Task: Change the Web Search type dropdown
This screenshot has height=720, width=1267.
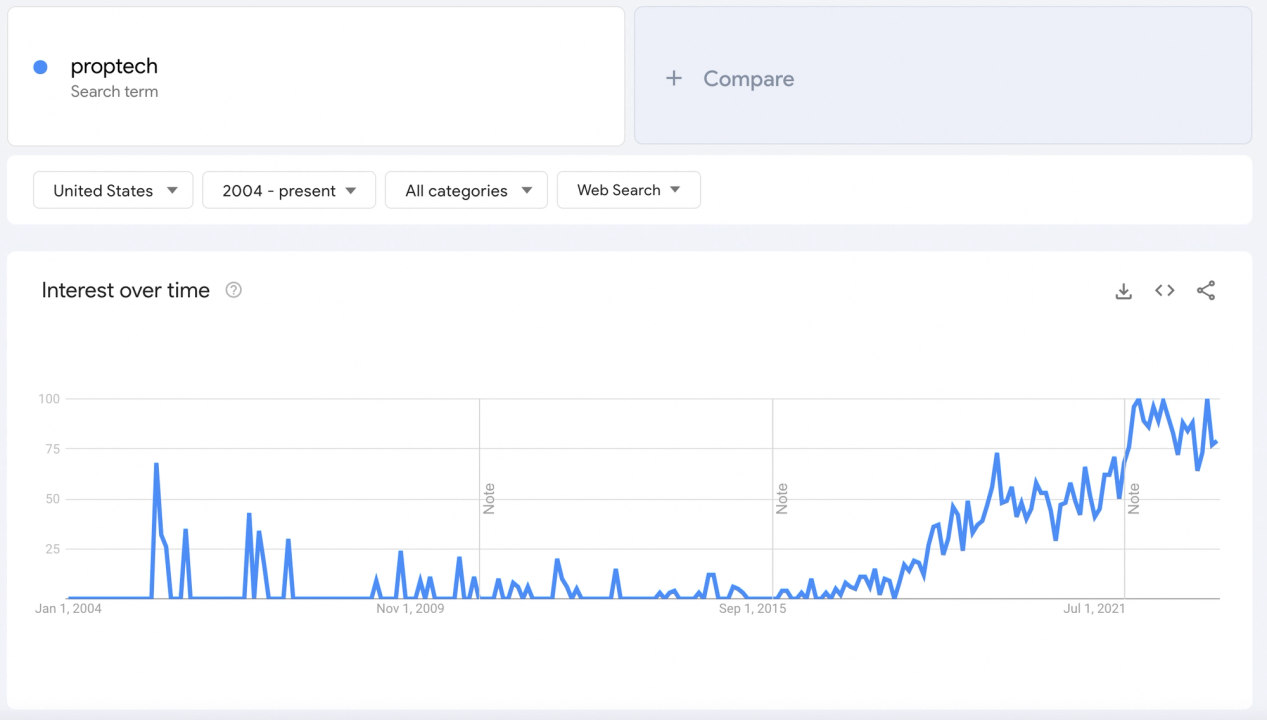Action: [x=628, y=190]
